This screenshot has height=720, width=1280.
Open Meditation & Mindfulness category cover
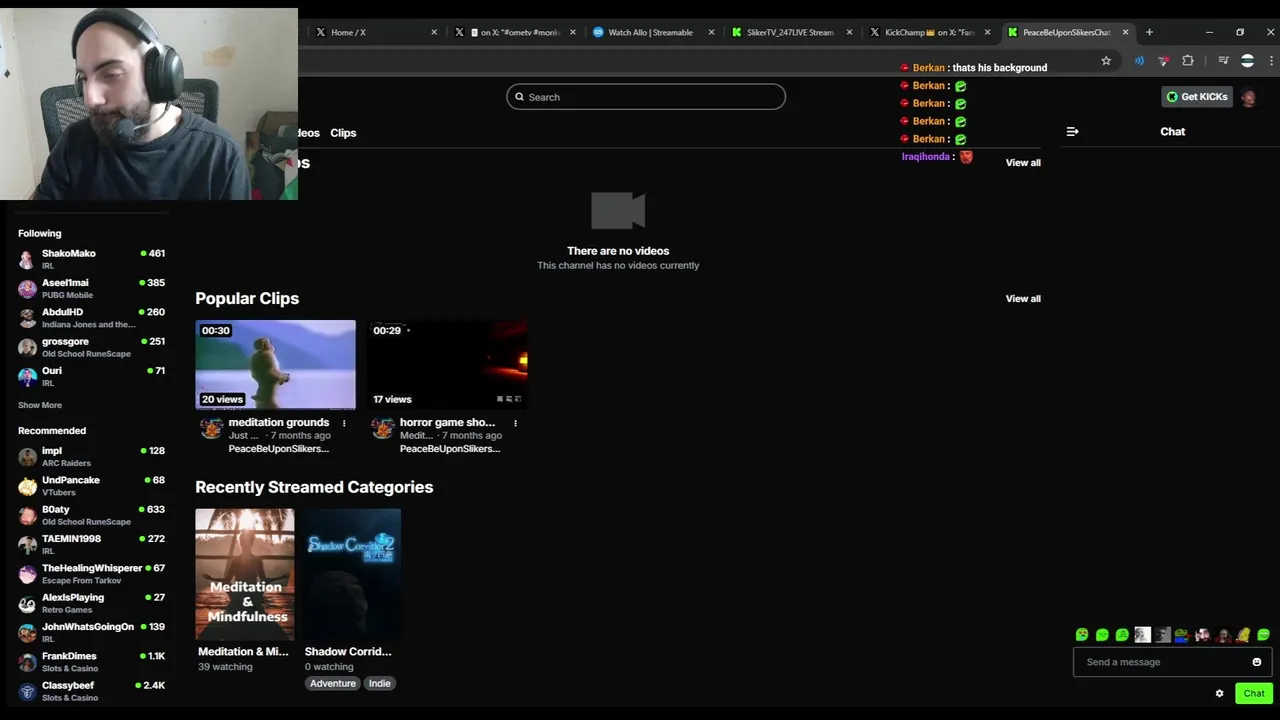click(245, 574)
